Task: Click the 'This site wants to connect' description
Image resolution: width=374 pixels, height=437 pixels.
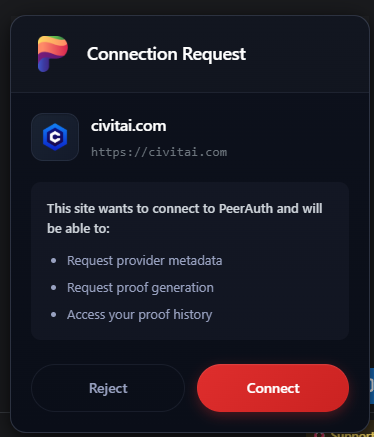Action: pos(185,218)
